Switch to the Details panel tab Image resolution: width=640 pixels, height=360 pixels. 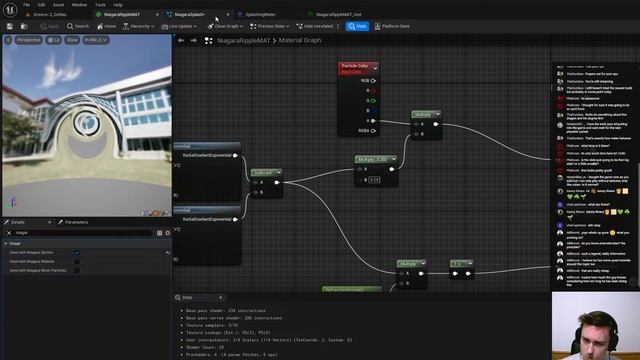point(18,222)
